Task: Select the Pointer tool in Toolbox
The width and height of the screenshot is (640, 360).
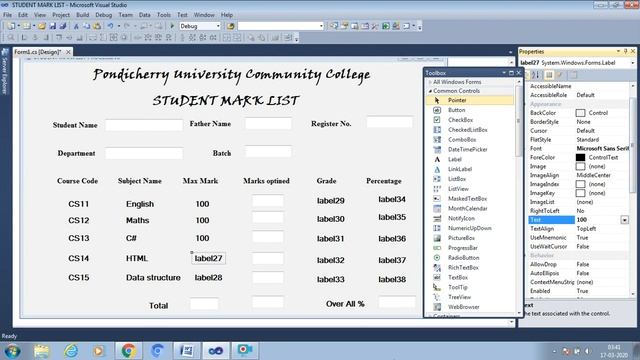Action: pos(470,100)
